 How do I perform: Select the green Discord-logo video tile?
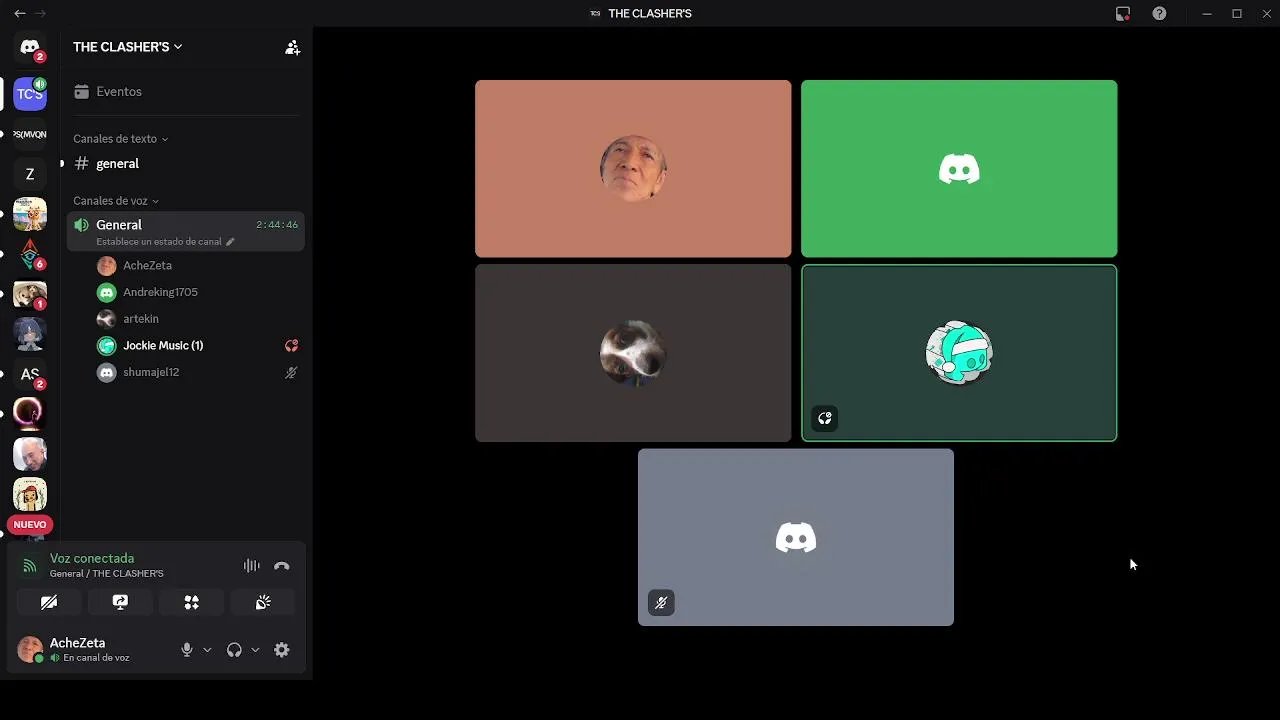[x=959, y=169]
